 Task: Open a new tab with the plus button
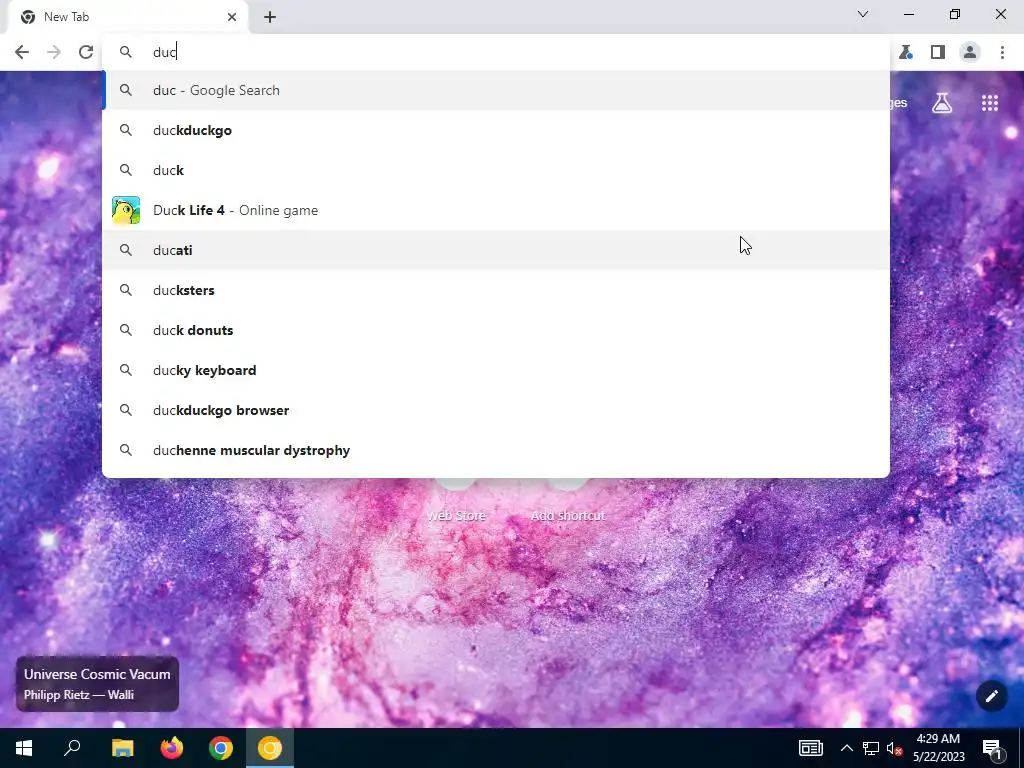click(x=270, y=17)
